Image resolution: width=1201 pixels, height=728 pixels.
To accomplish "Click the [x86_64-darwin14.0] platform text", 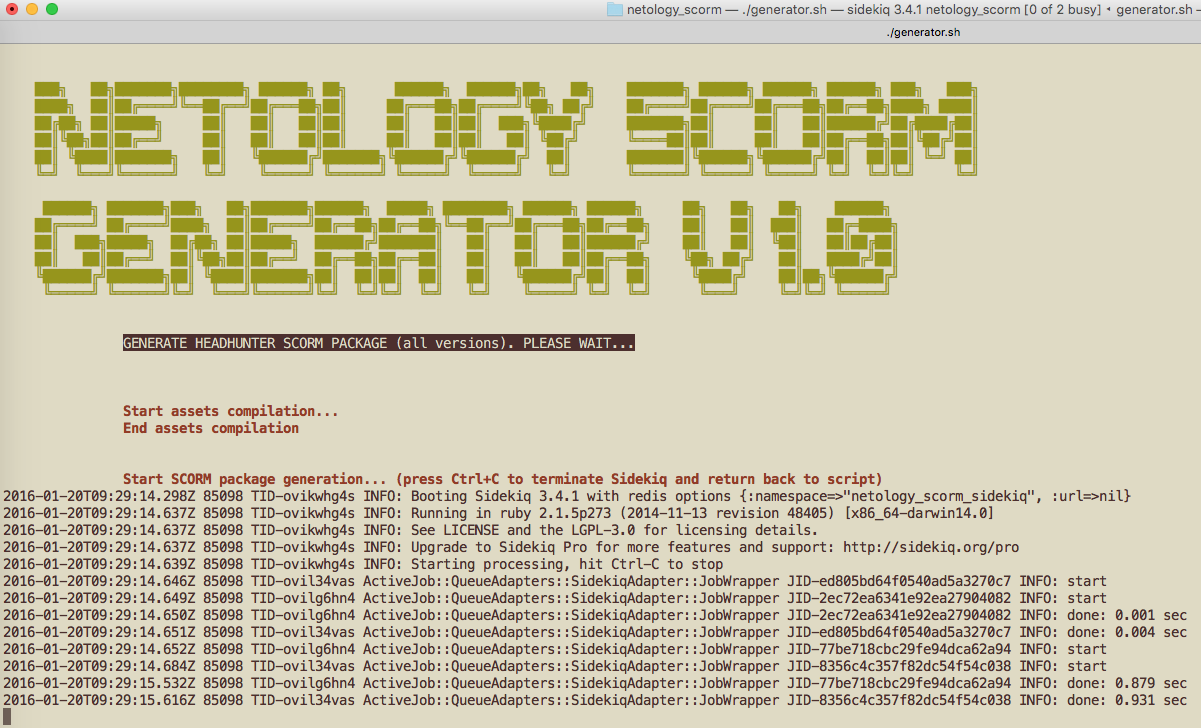I will 919,513.
